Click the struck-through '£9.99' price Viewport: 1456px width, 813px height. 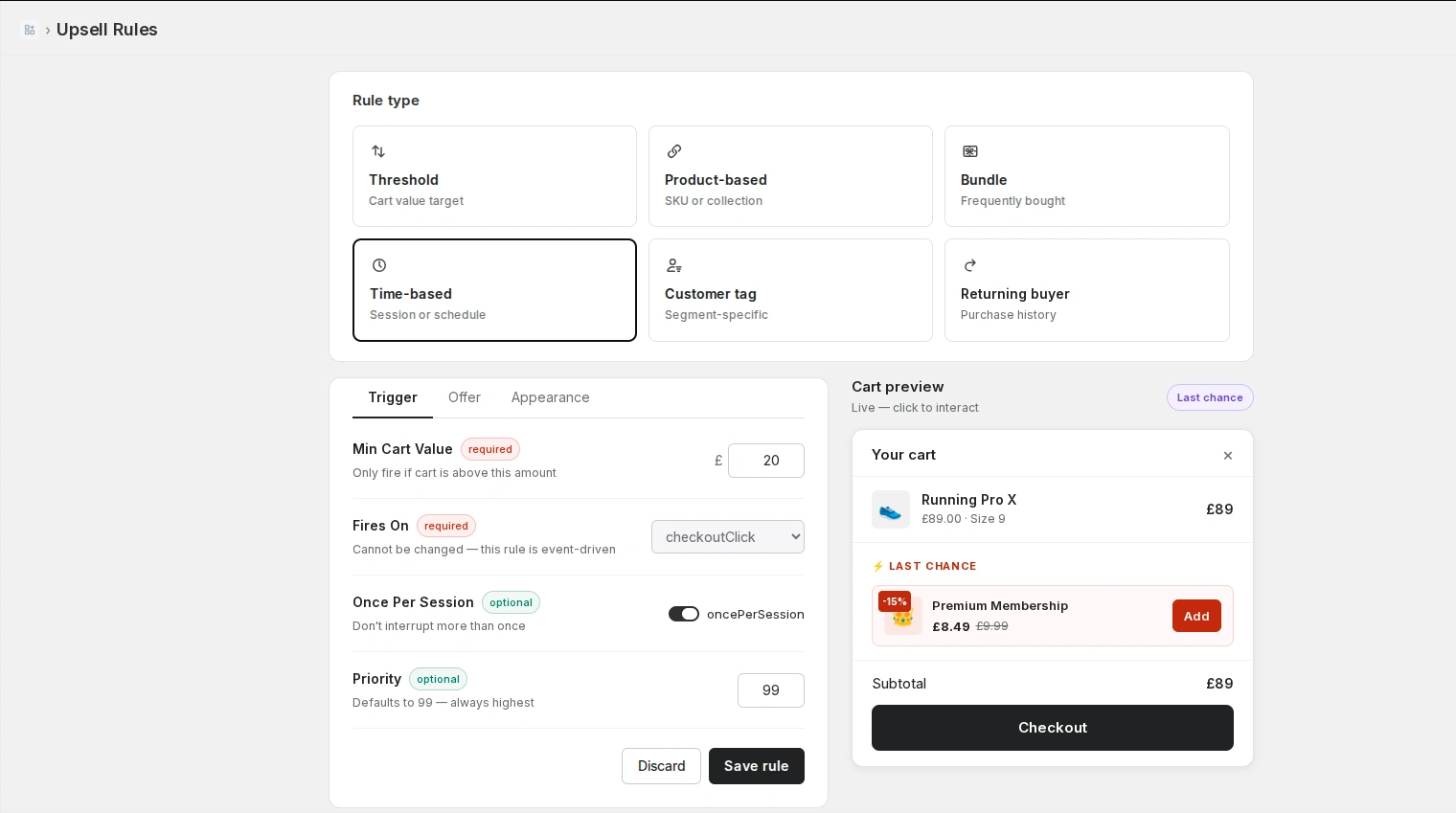click(x=992, y=626)
